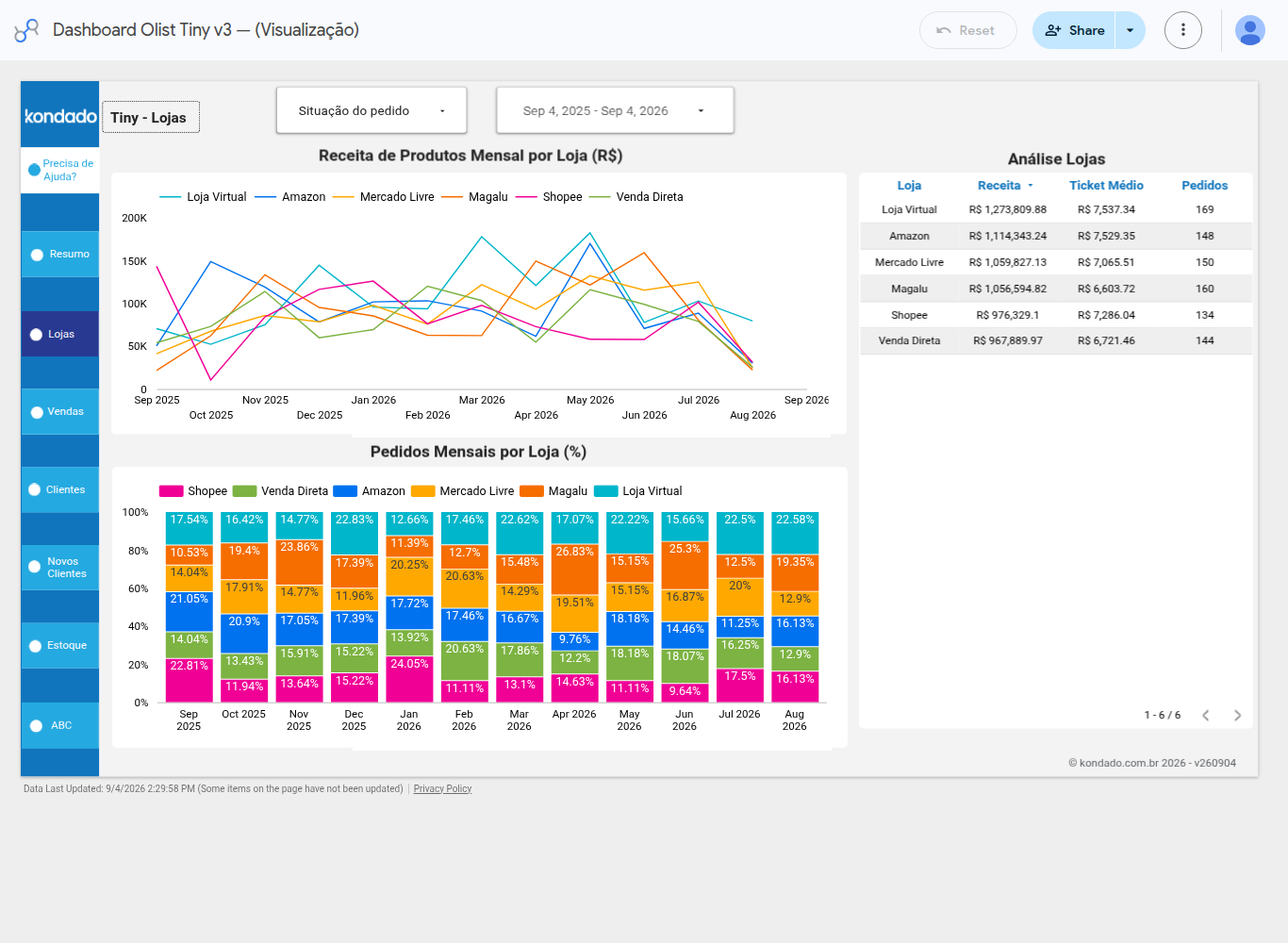
Task: Open the user account avatar
Action: tap(1249, 30)
